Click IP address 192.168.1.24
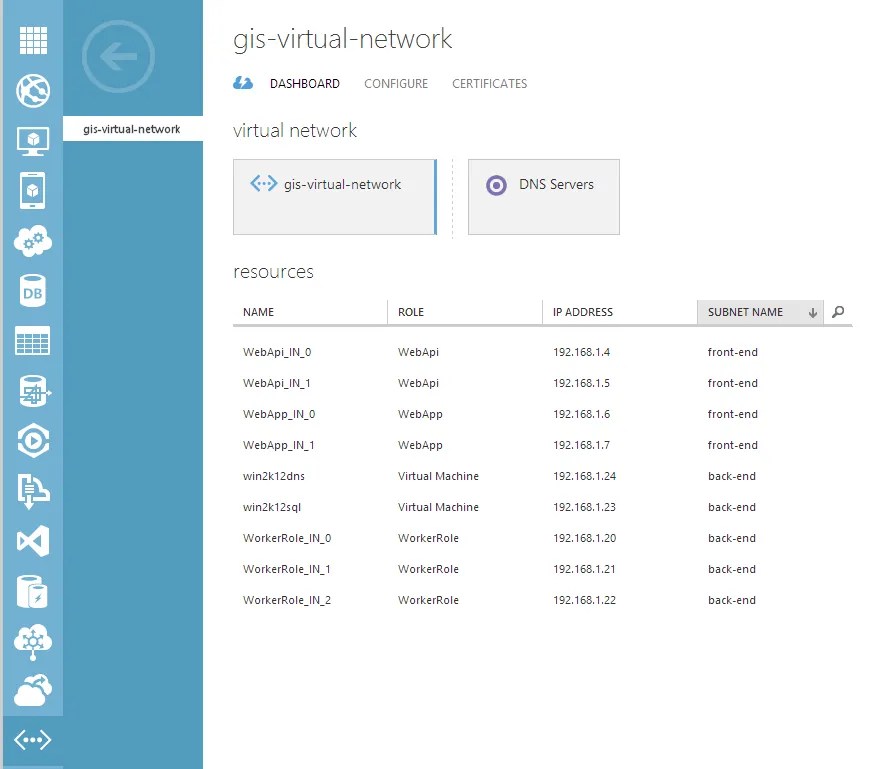 584,476
